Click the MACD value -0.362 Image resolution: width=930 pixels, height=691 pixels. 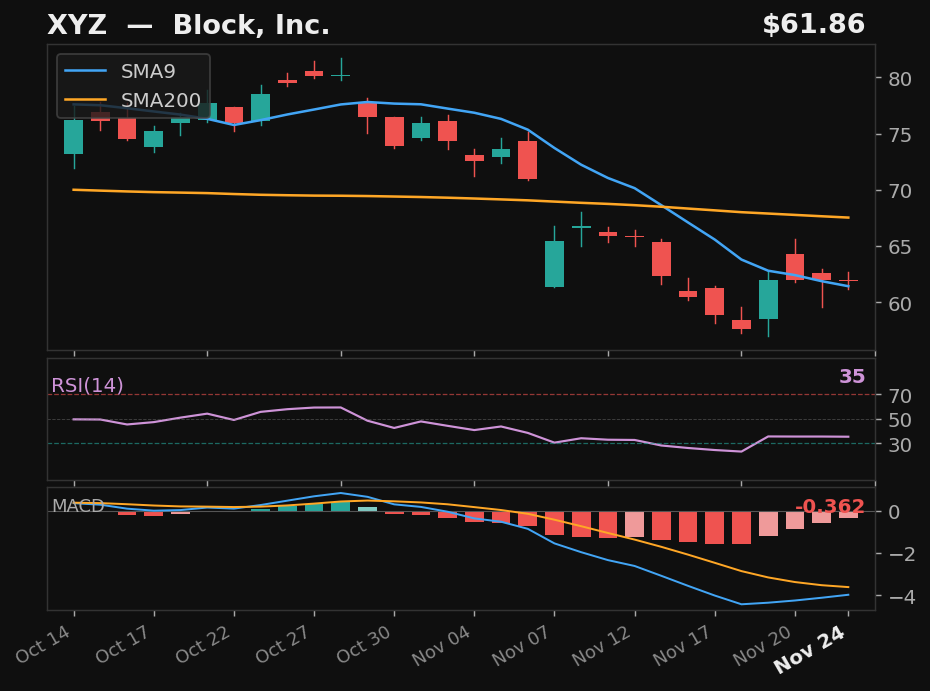(x=829, y=506)
